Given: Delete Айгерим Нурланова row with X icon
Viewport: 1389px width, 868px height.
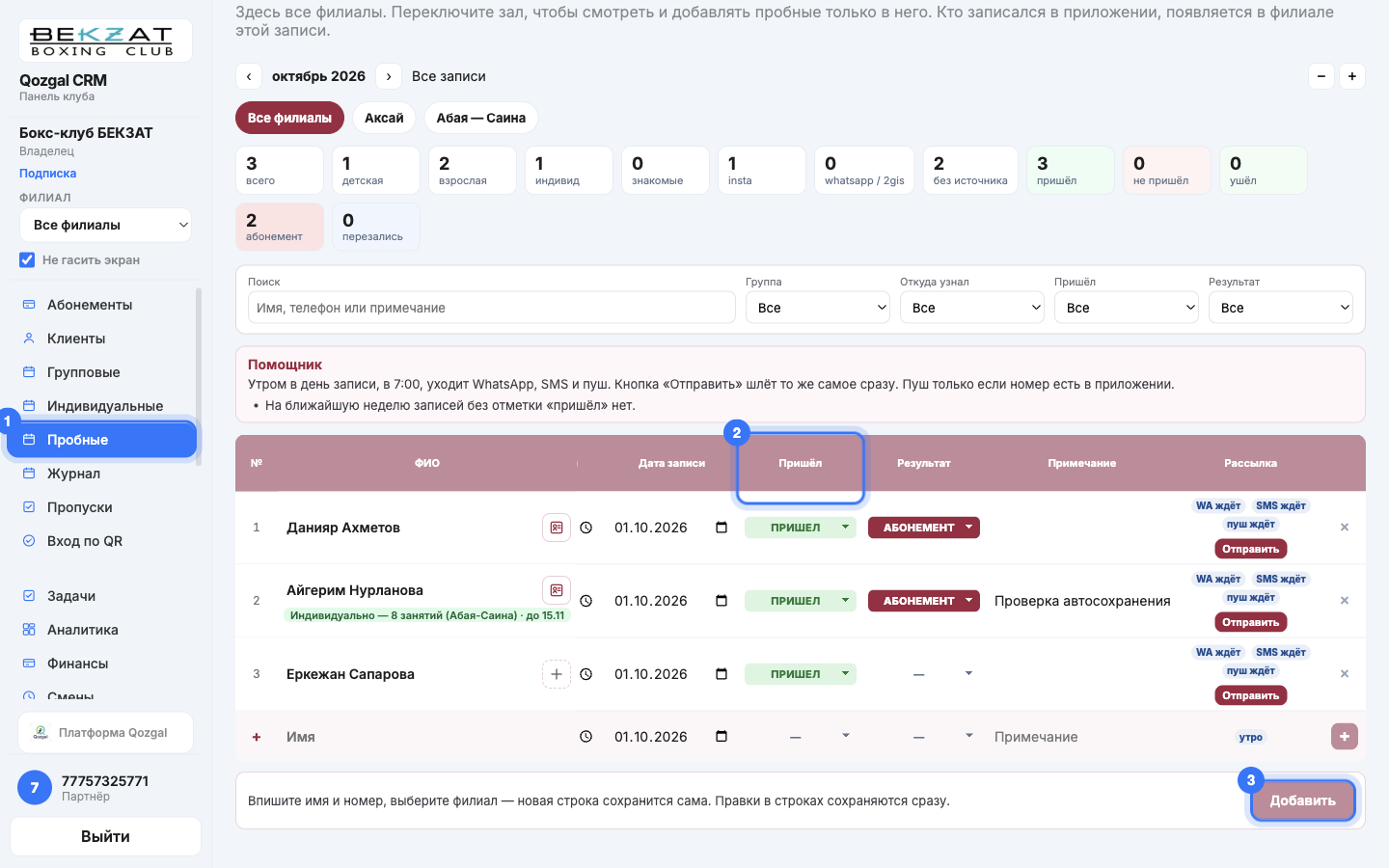Looking at the screenshot, I should tap(1345, 601).
